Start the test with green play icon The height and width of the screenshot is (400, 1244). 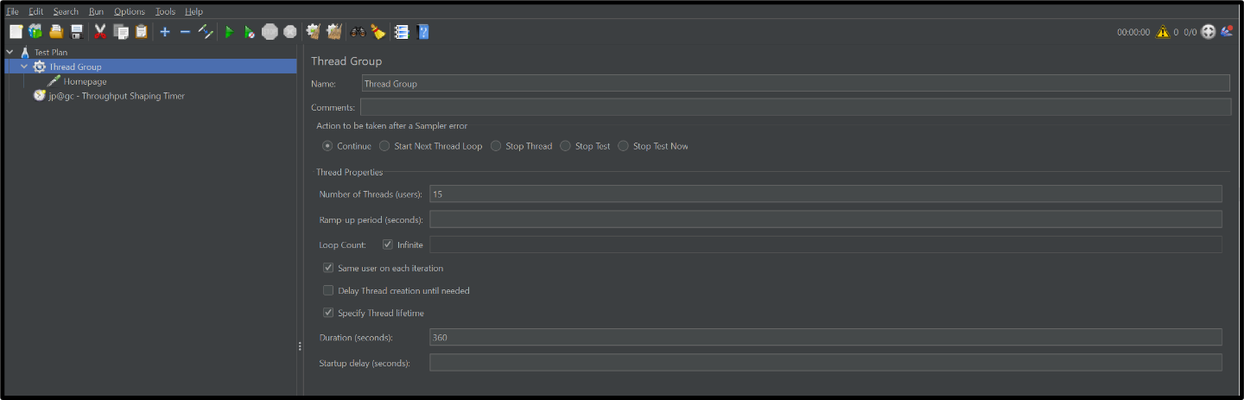click(229, 32)
